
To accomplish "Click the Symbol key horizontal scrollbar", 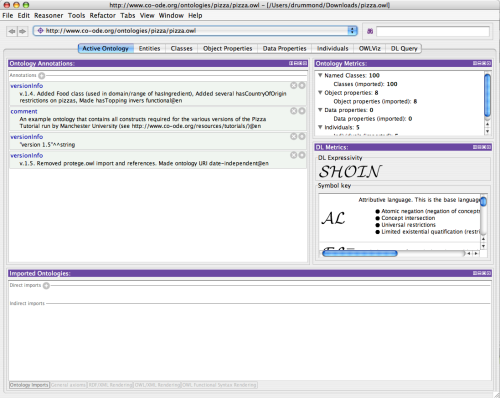I will click(393, 254).
